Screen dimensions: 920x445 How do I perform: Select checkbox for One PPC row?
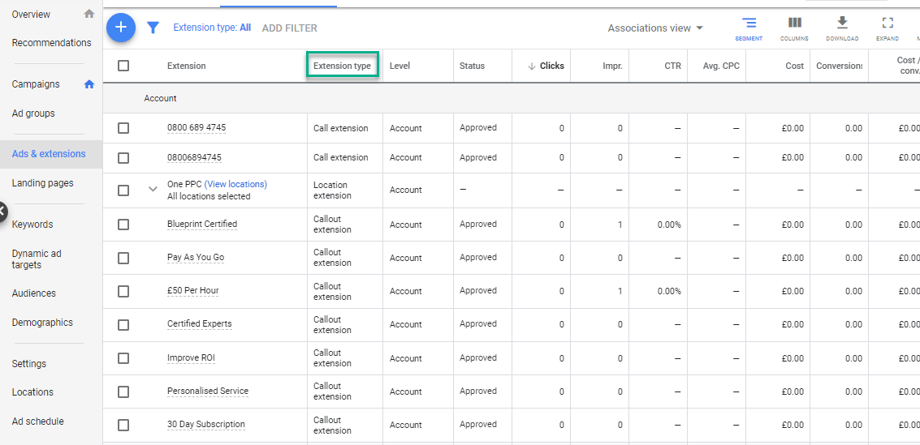[123, 190]
